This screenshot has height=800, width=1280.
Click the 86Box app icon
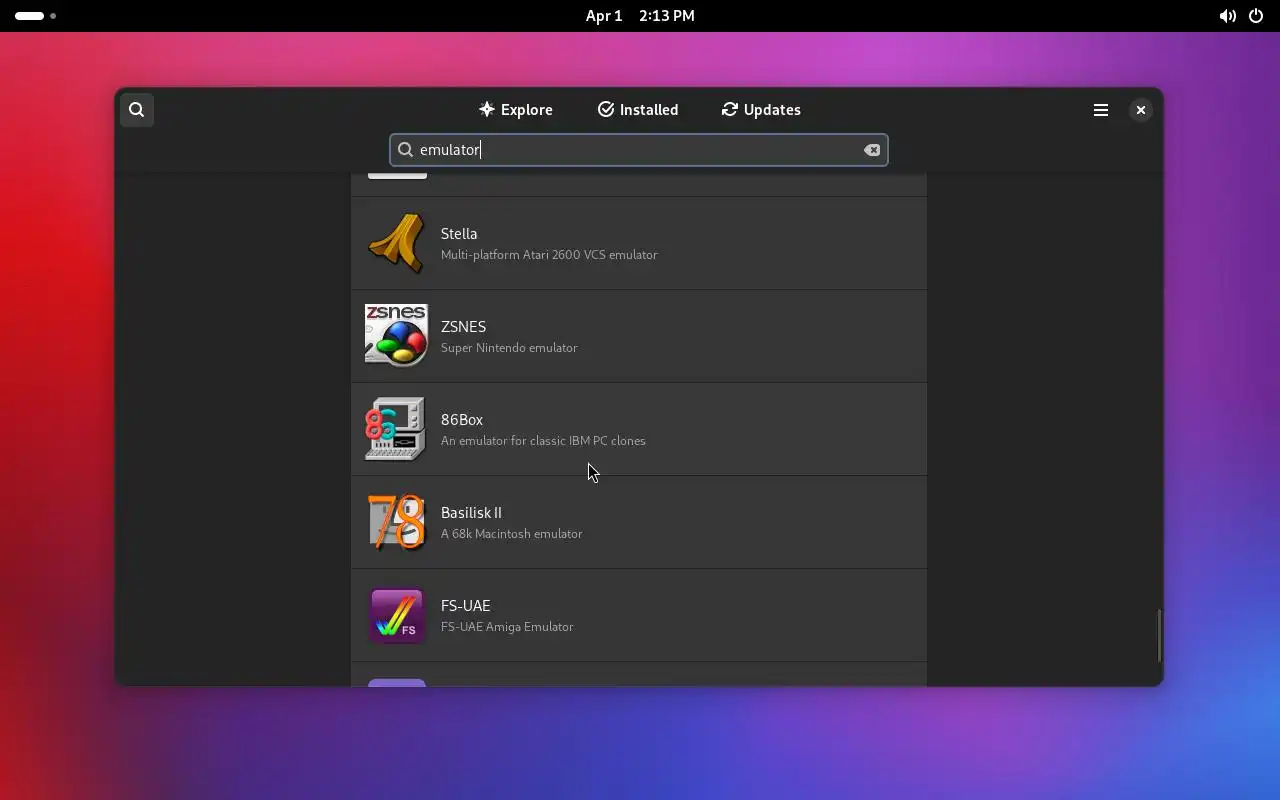coord(396,429)
